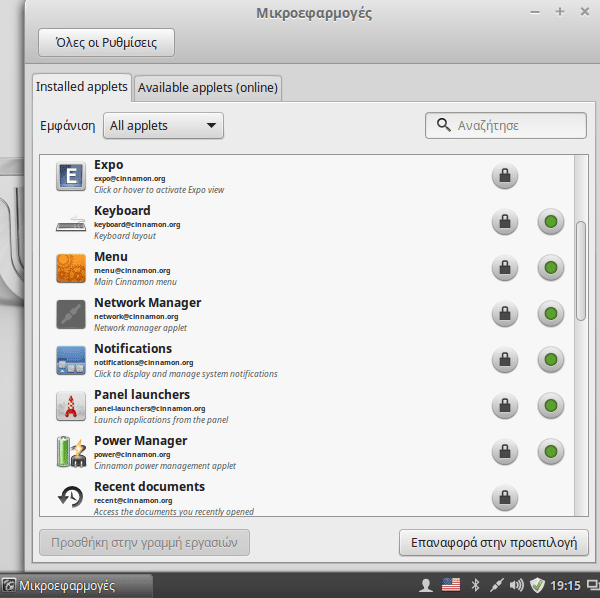
Task: Open the network connection tray icon
Action: click(497, 585)
